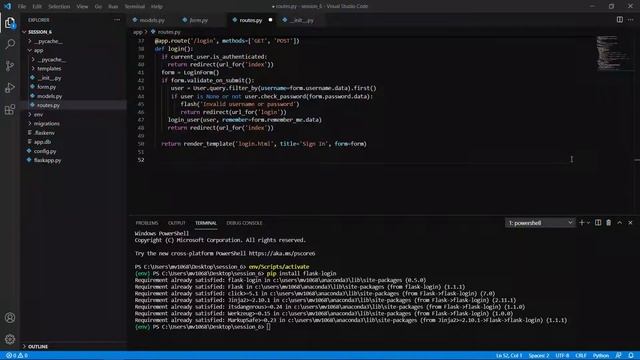
Task: Switch to the models.py editor tab
Action: click(x=152, y=20)
